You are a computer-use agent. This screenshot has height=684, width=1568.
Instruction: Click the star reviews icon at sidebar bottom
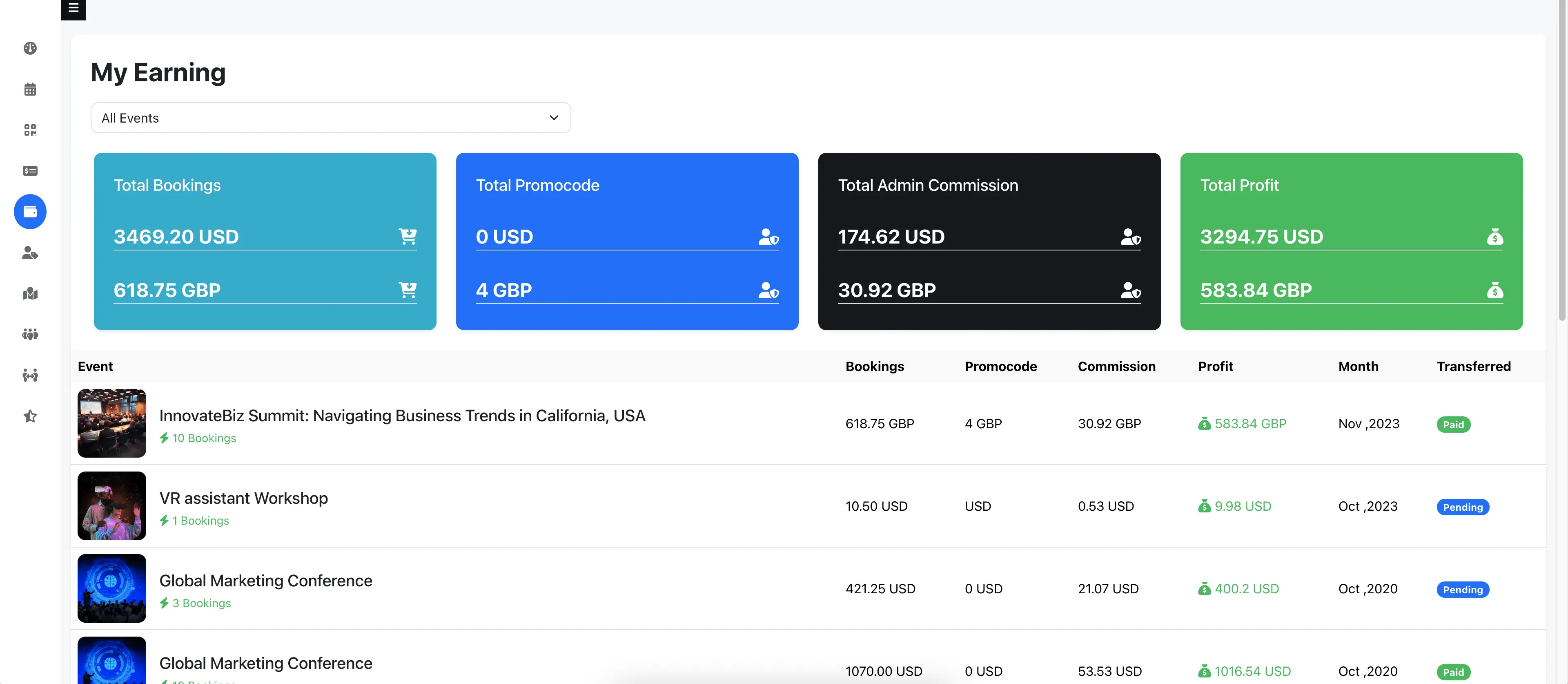[x=30, y=416]
